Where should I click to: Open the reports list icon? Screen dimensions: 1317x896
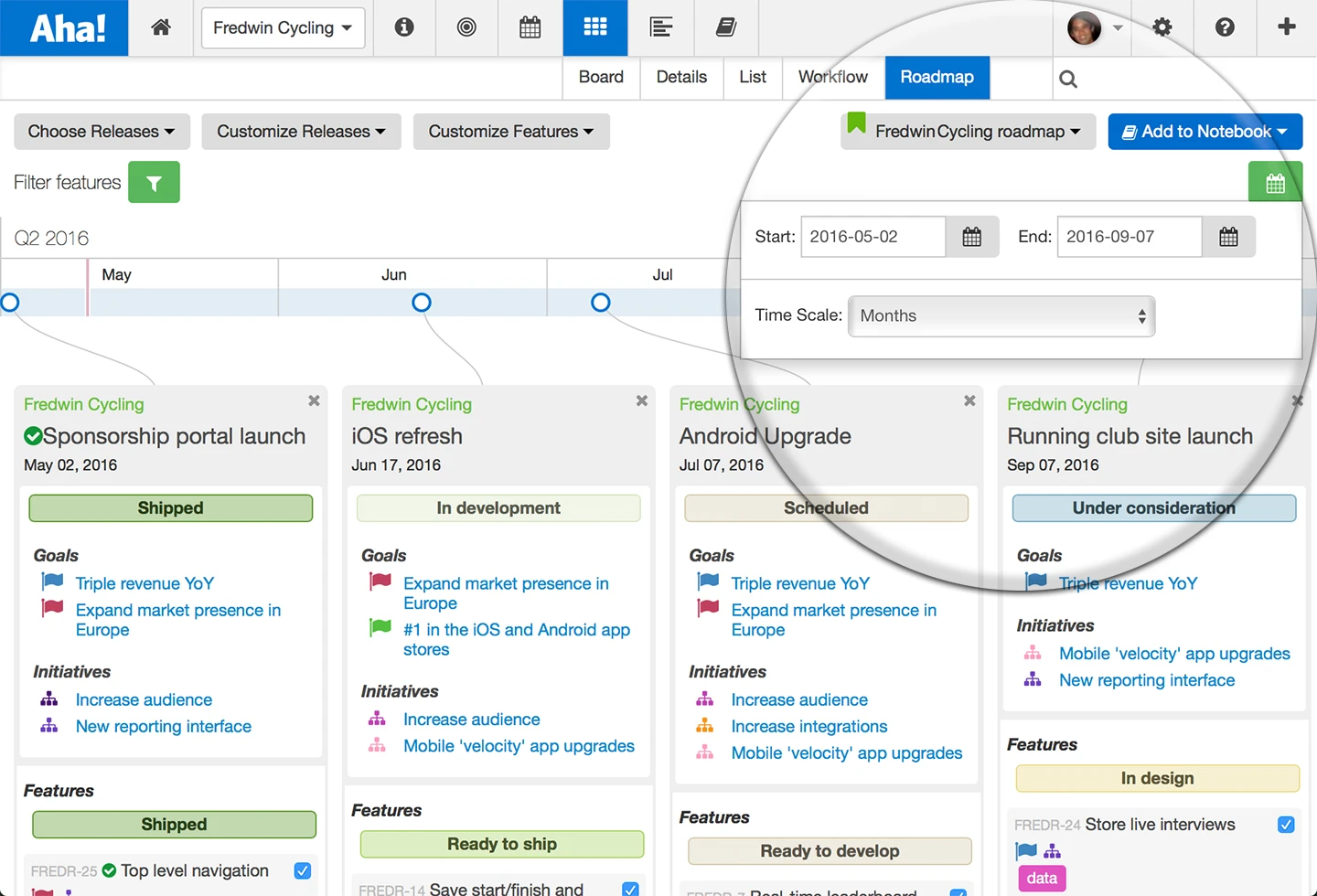pos(660,27)
